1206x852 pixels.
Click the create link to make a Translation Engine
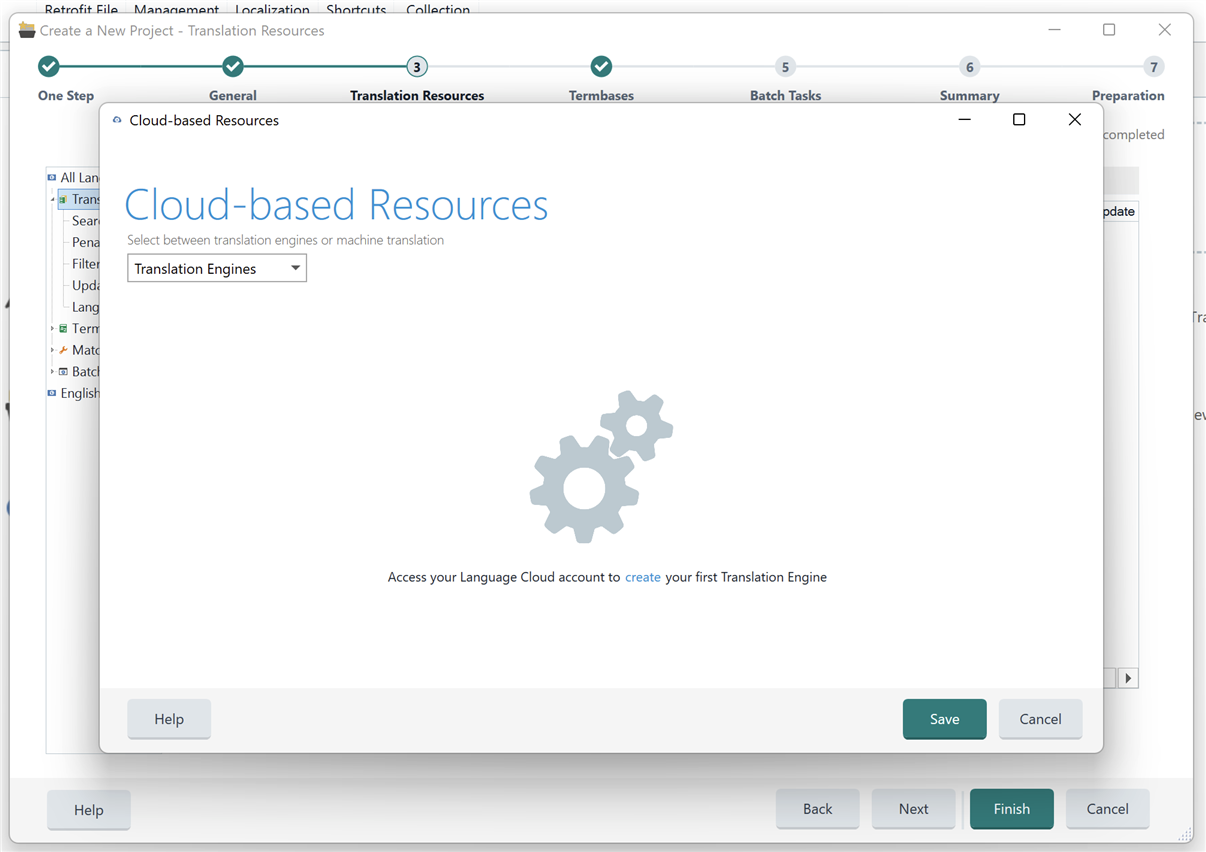pos(643,577)
